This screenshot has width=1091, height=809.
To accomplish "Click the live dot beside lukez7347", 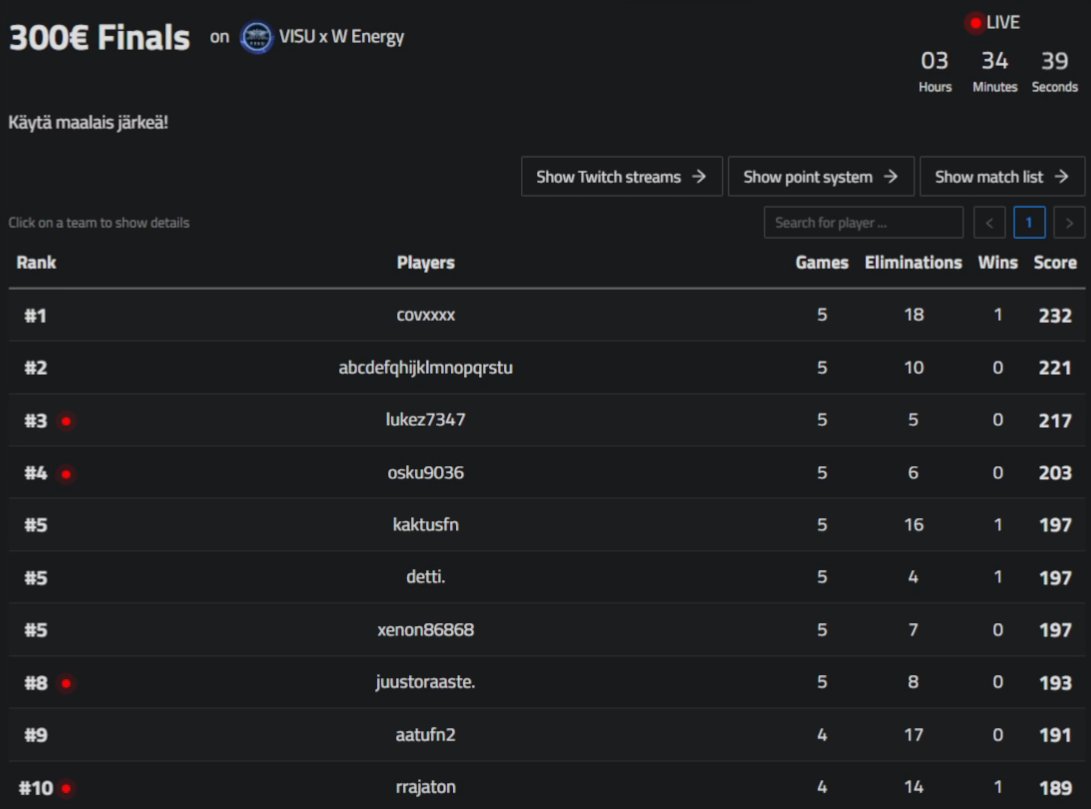I will (66, 420).
